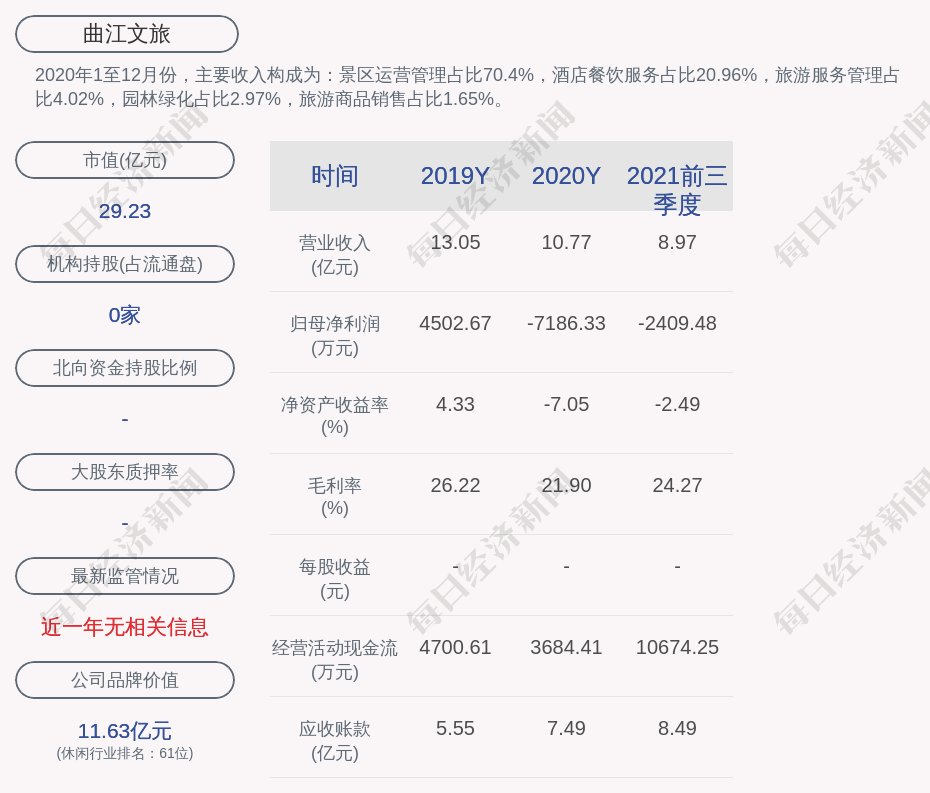Click the 毛利率(%) row label
The height and width of the screenshot is (793, 930).
click(335, 497)
